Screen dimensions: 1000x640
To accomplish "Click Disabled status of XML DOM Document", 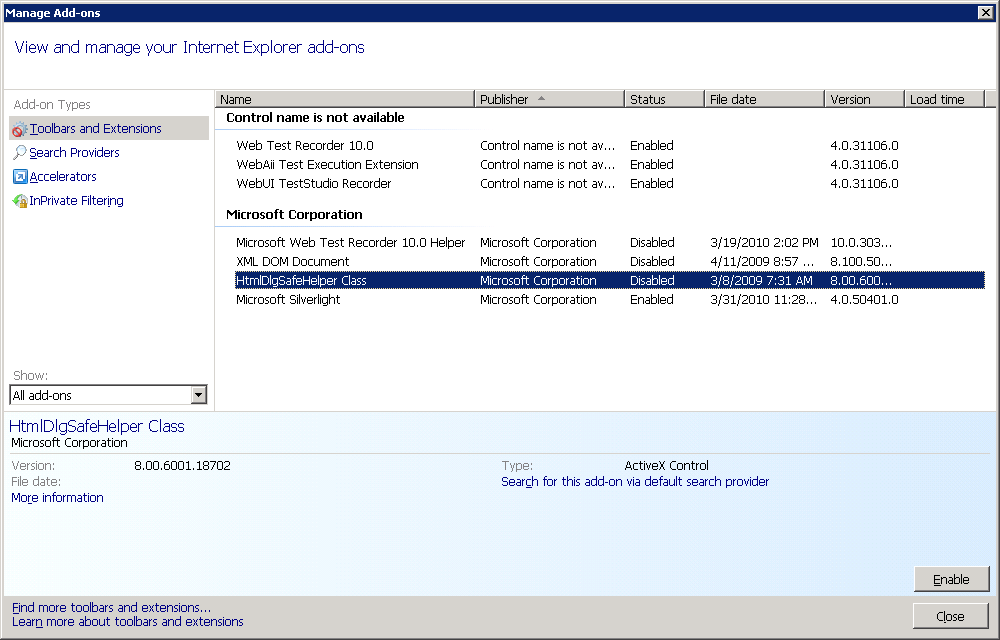I will coord(652,261).
